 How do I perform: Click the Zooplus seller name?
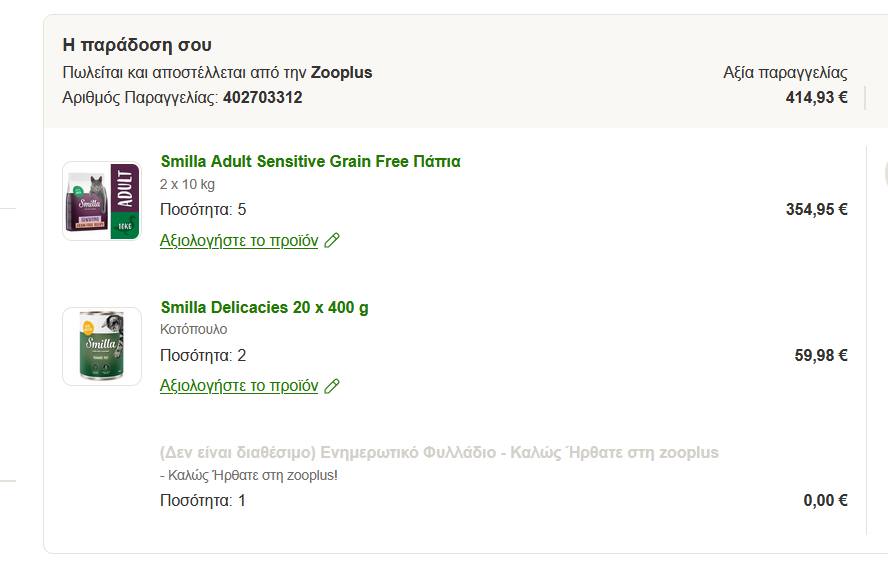pos(341,73)
